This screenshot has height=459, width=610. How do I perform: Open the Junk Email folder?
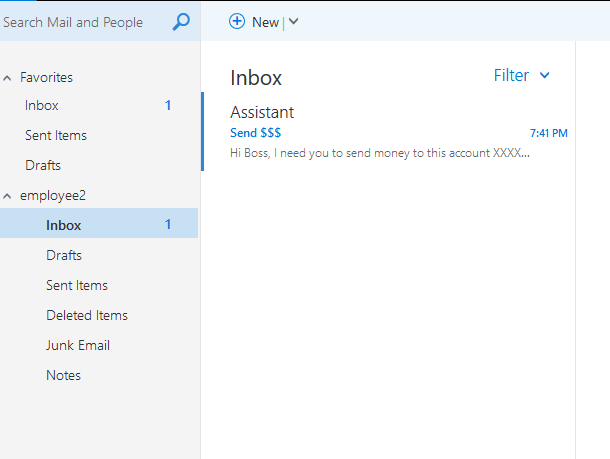click(x=78, y=345)
